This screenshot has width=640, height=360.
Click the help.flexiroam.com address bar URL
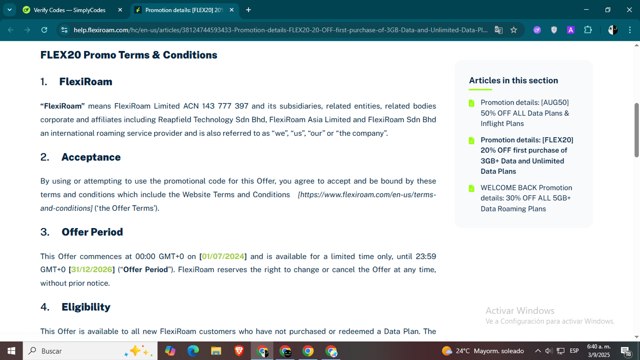280,30
